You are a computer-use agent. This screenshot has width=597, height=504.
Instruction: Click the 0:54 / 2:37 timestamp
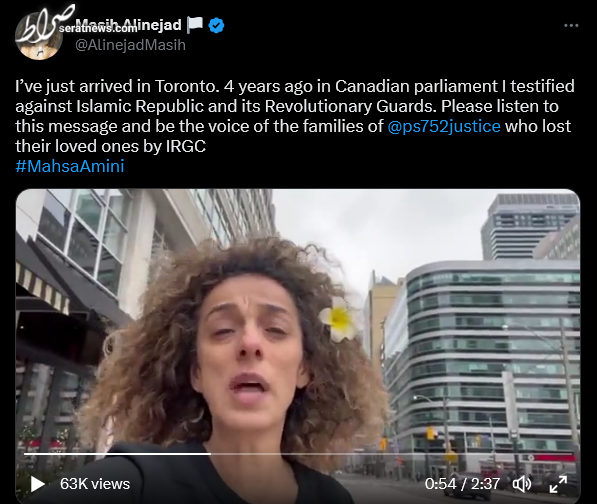pyautogui.click(x=462, y=484)
